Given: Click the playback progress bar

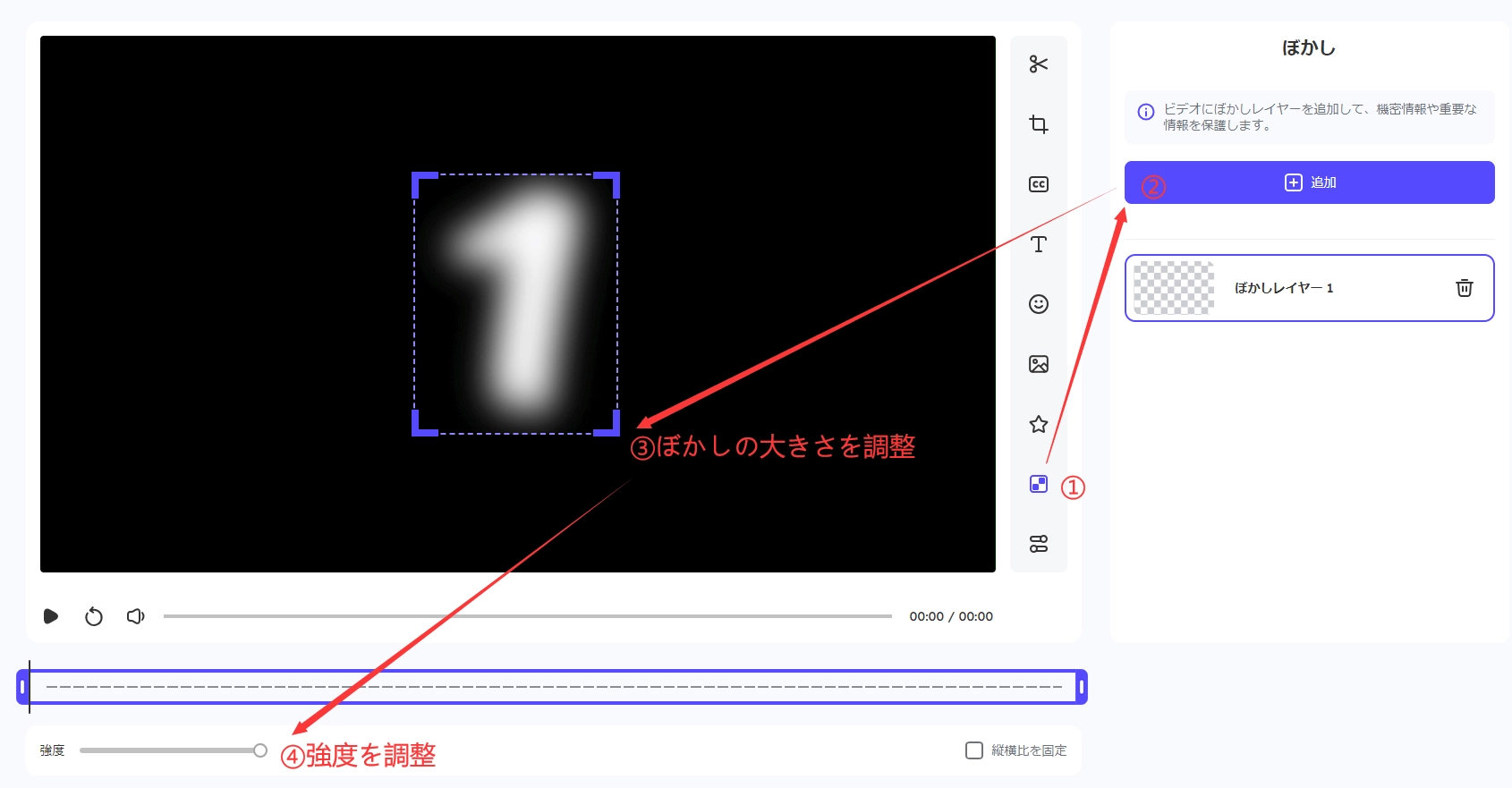Looking at the screenshot, I should pos(528,616).
